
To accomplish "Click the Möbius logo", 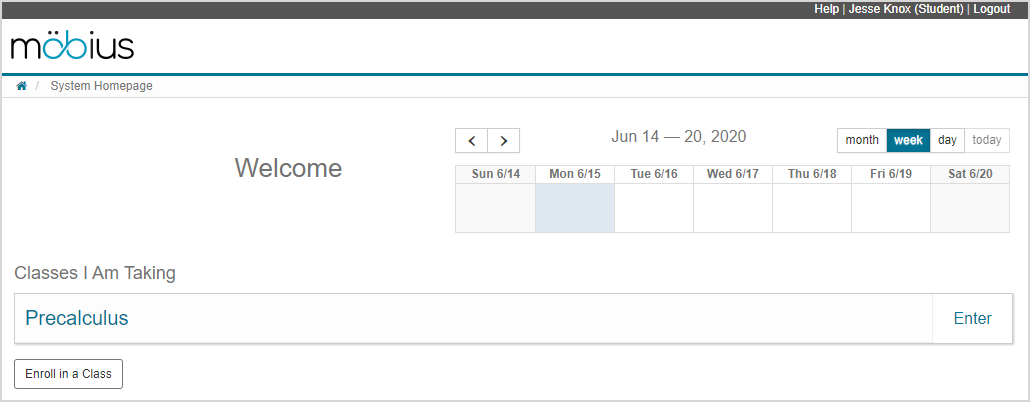I will pos(72,46).
